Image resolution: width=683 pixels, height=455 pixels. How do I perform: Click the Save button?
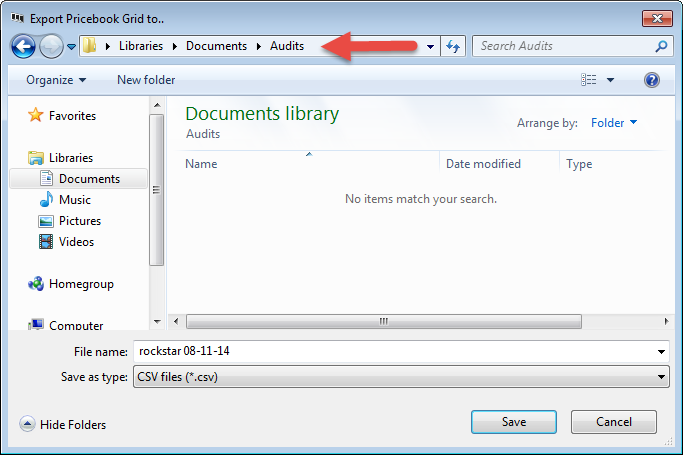tap(513, 422)
